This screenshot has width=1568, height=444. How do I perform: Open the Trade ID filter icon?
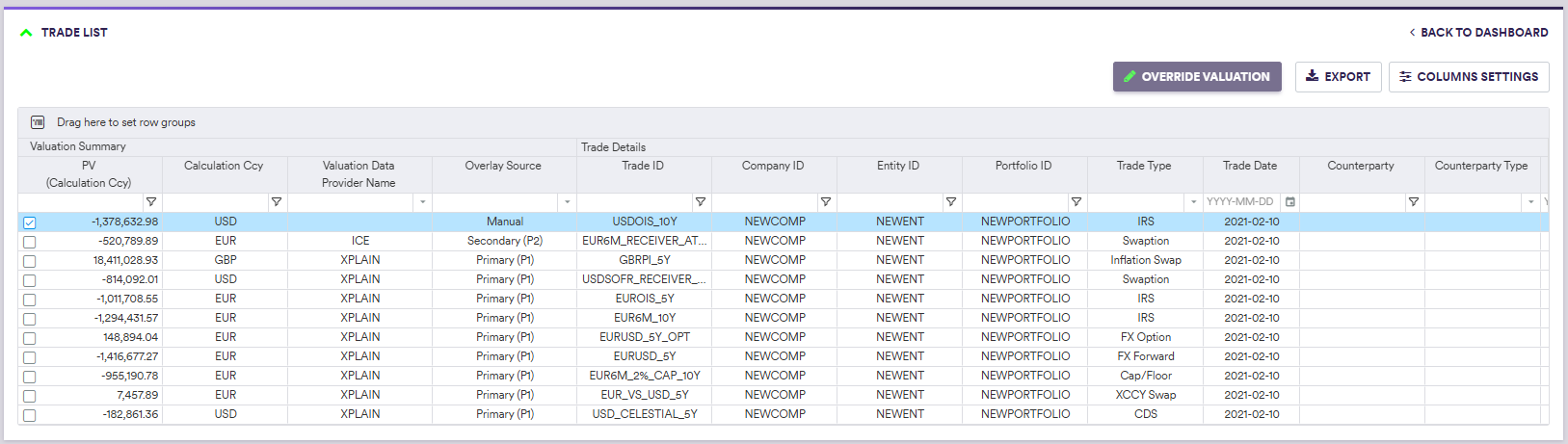pos(700,202)
